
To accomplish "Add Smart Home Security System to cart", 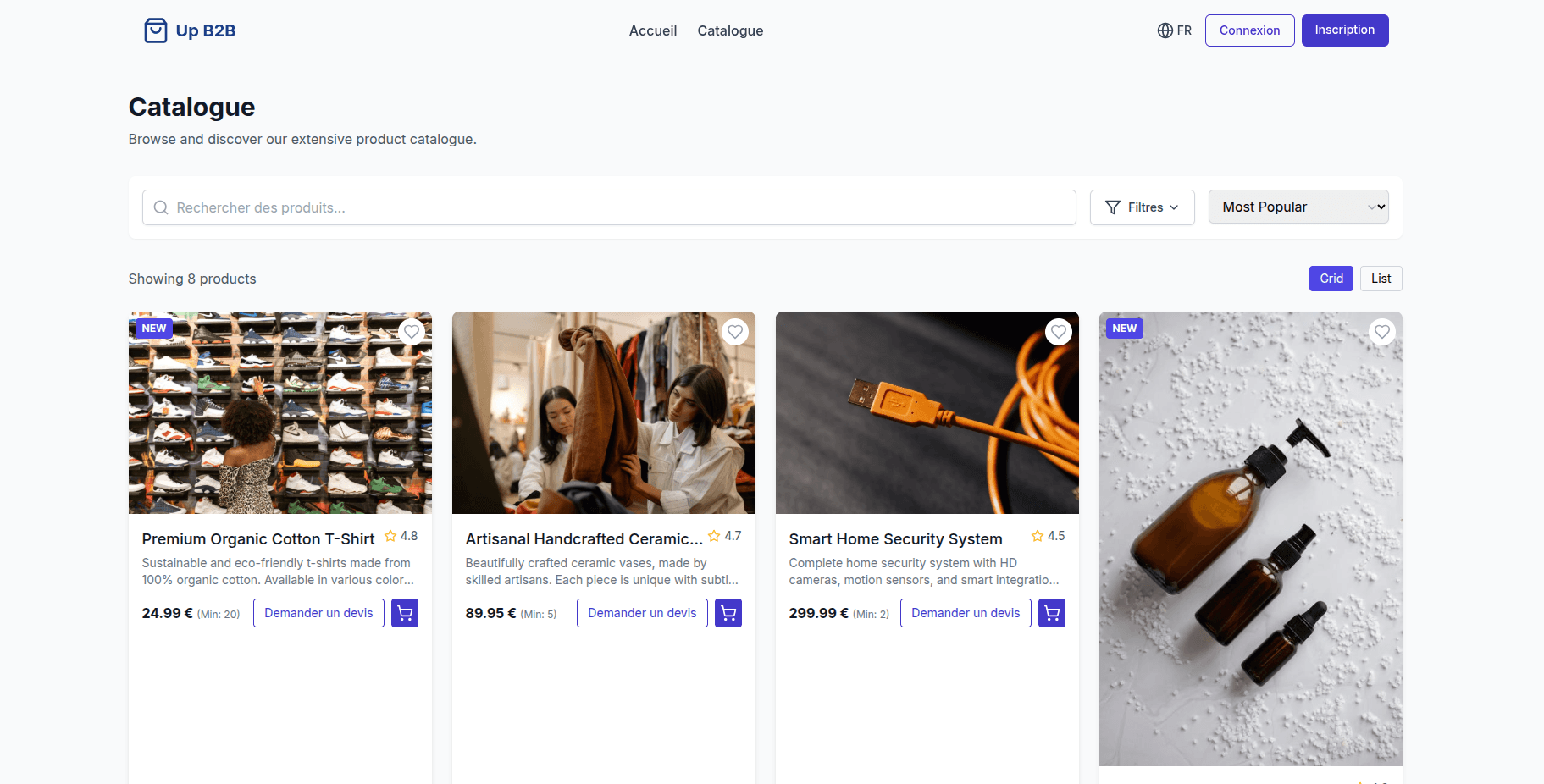I will pyautogui.click(x=1052, y=613).
